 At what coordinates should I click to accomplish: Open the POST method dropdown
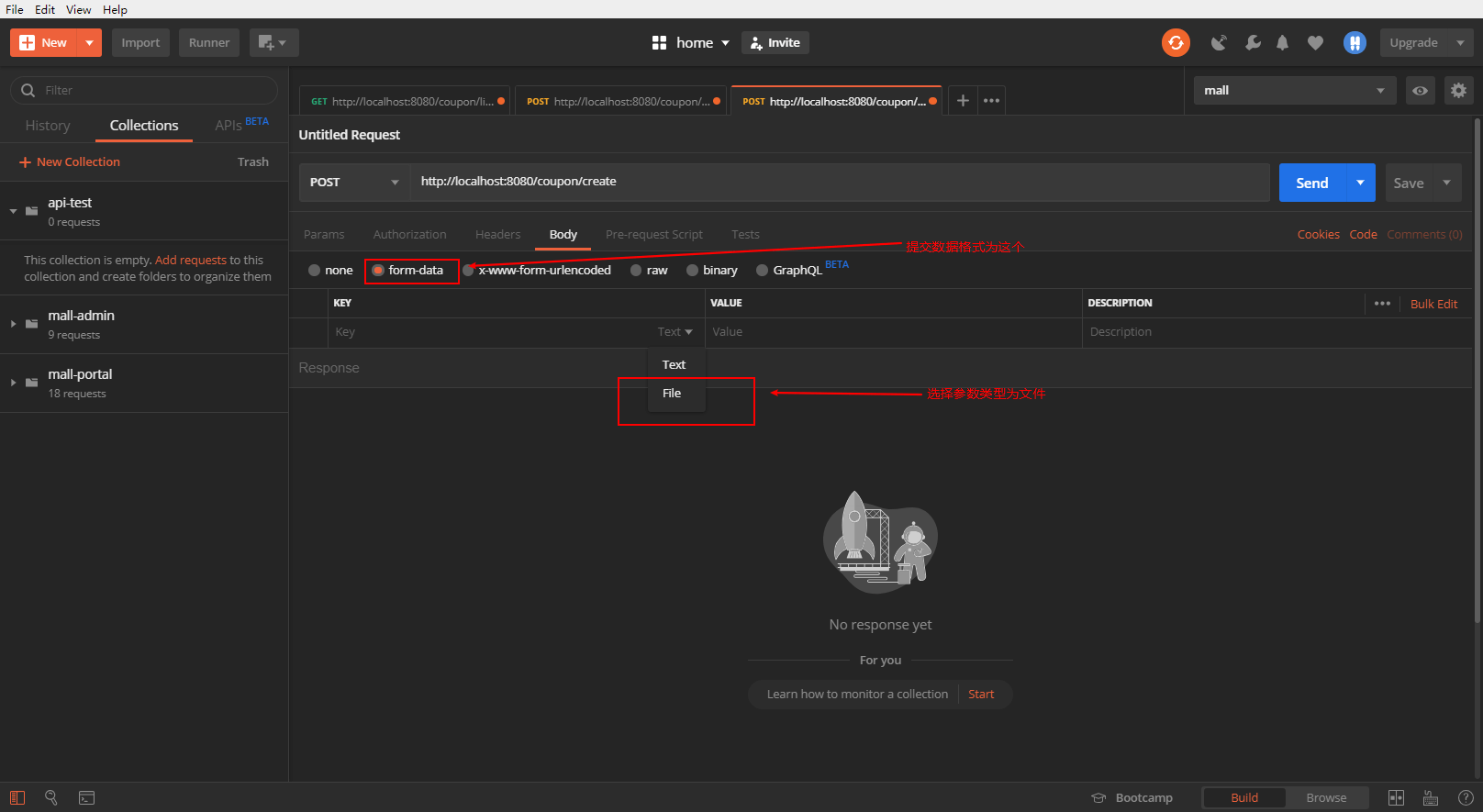coord(354,182)
